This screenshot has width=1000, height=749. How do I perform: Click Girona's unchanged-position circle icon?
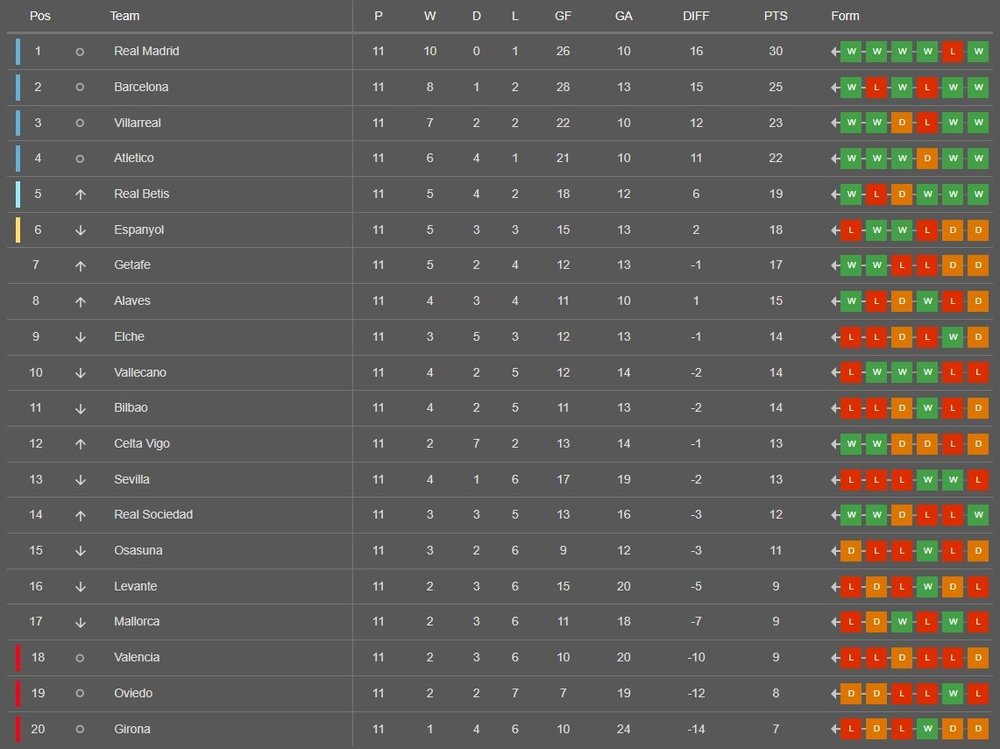[80, 729]
